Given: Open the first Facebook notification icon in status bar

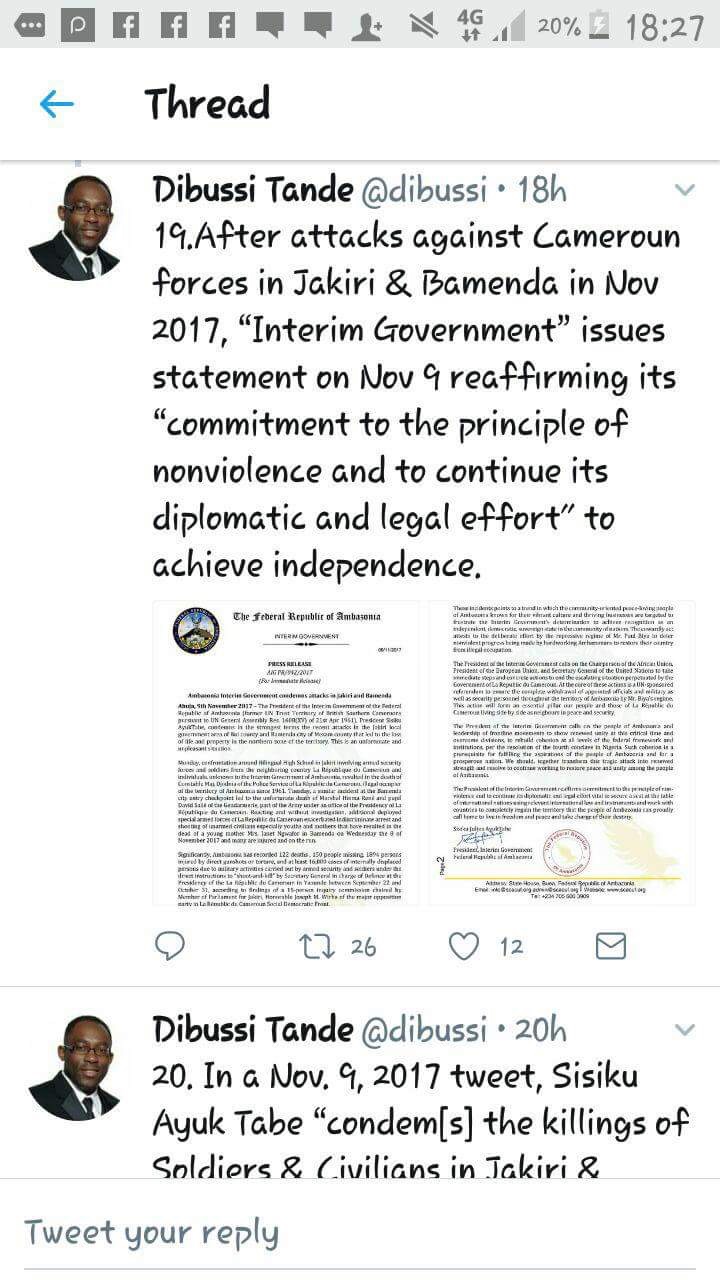Looking at the screenshot, I should click(x=126, y=25).
